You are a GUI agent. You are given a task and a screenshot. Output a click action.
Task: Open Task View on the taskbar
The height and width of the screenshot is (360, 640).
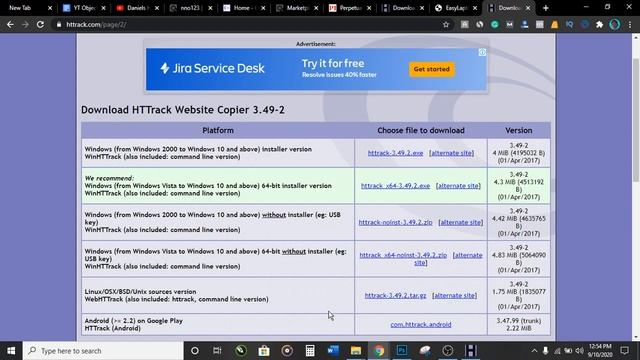pyautogui.click(x=217, y=351)
